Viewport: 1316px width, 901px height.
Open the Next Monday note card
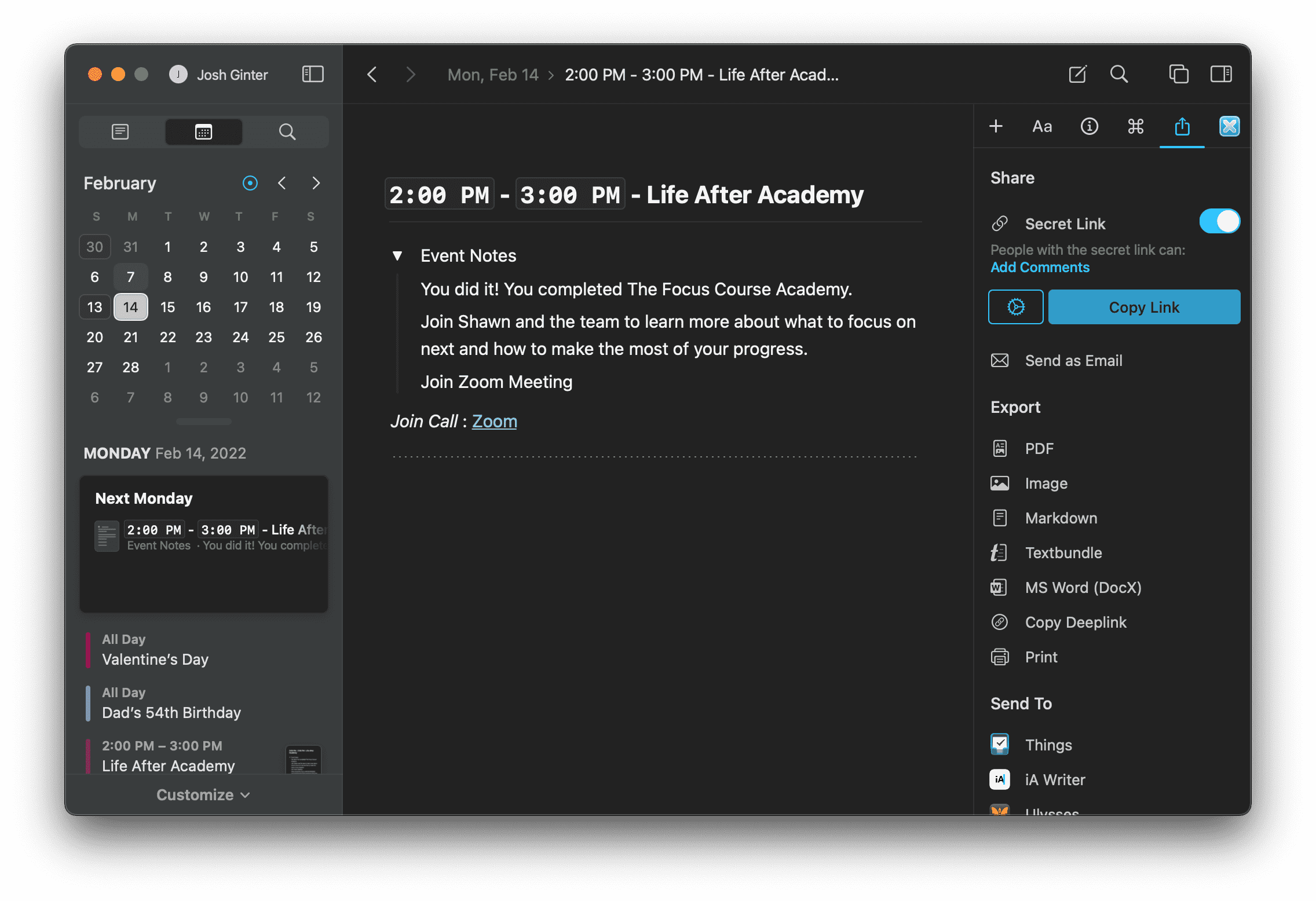[x=204, y=544]
